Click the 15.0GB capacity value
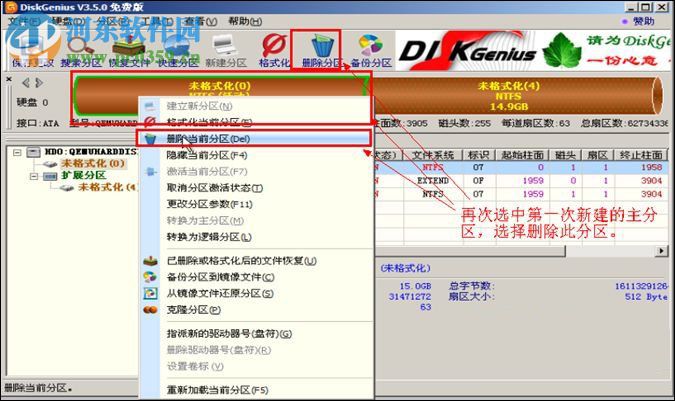675x401 pixels. point(415,286)
